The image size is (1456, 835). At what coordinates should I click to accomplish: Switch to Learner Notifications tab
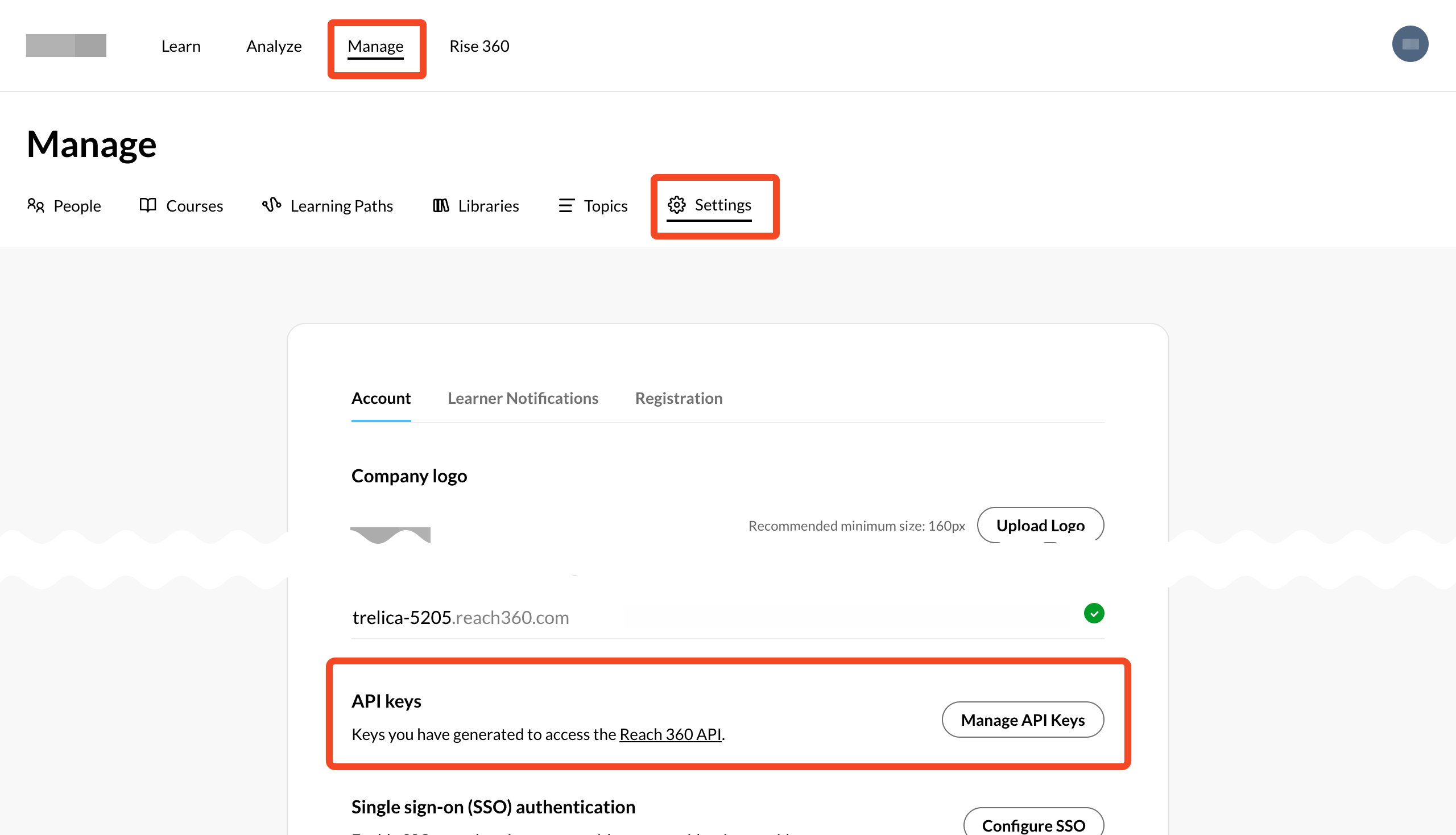click(x=523, y=398)
